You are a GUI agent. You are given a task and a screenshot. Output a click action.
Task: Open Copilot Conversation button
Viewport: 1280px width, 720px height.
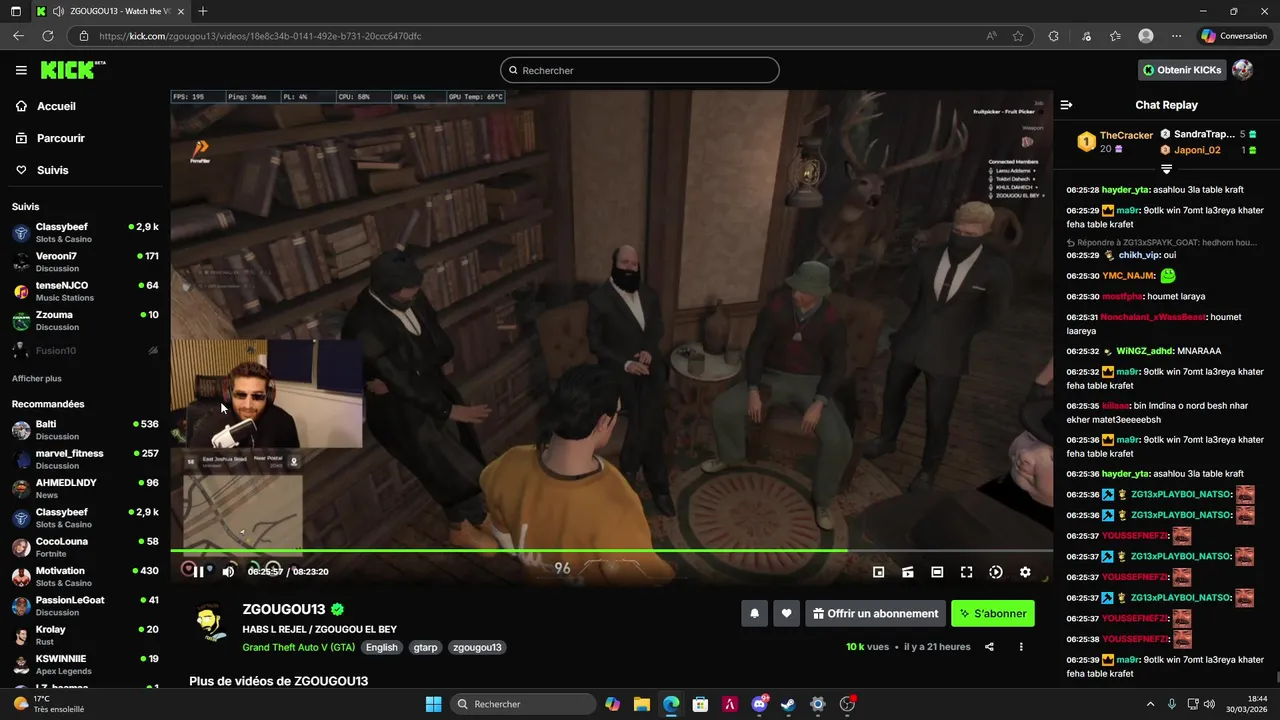point(1234,36)
